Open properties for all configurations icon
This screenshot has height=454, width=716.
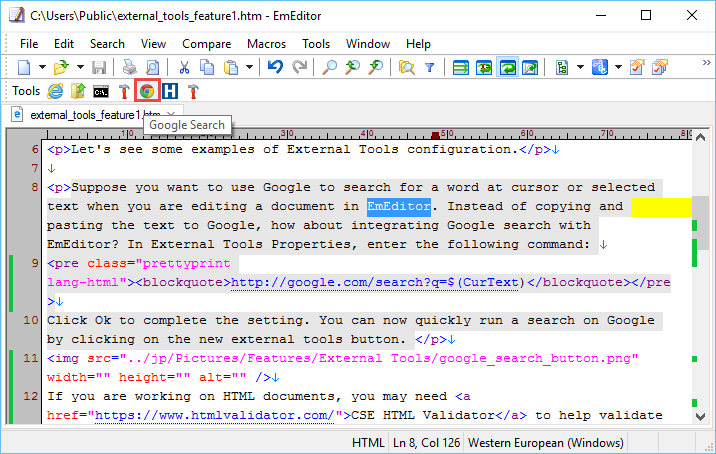(660, 68)
